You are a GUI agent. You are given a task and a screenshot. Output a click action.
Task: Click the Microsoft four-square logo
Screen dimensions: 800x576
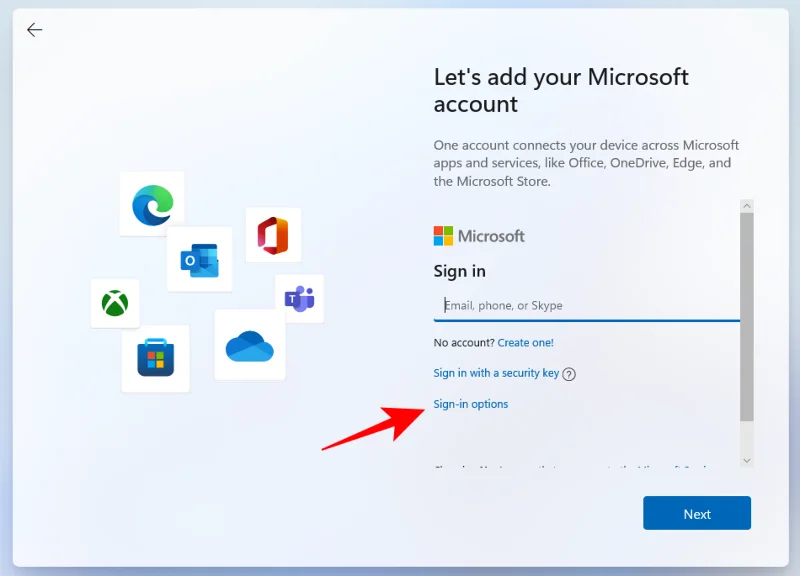(444, 235)
